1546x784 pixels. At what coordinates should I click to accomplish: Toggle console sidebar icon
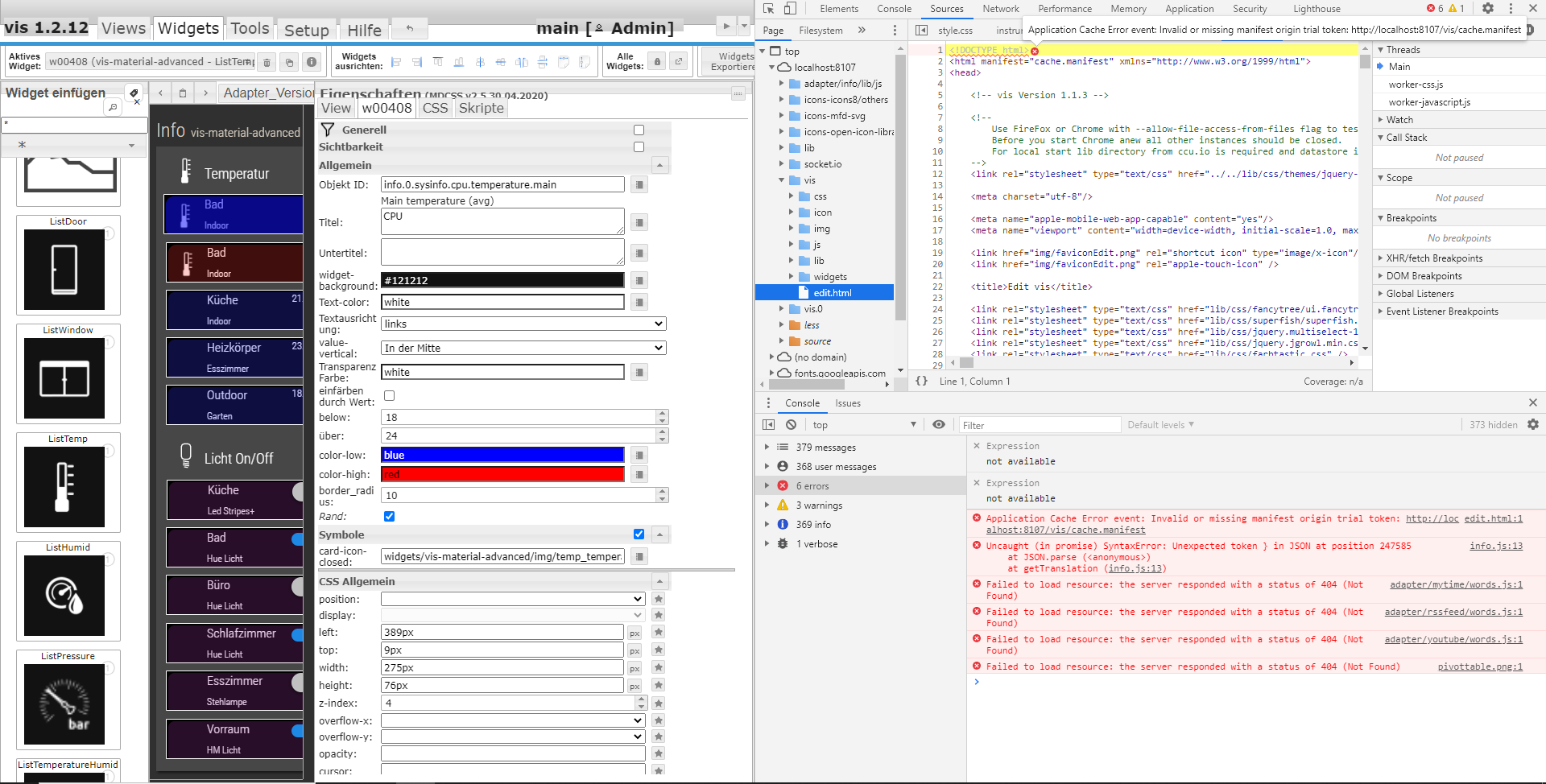click(769, 425)
